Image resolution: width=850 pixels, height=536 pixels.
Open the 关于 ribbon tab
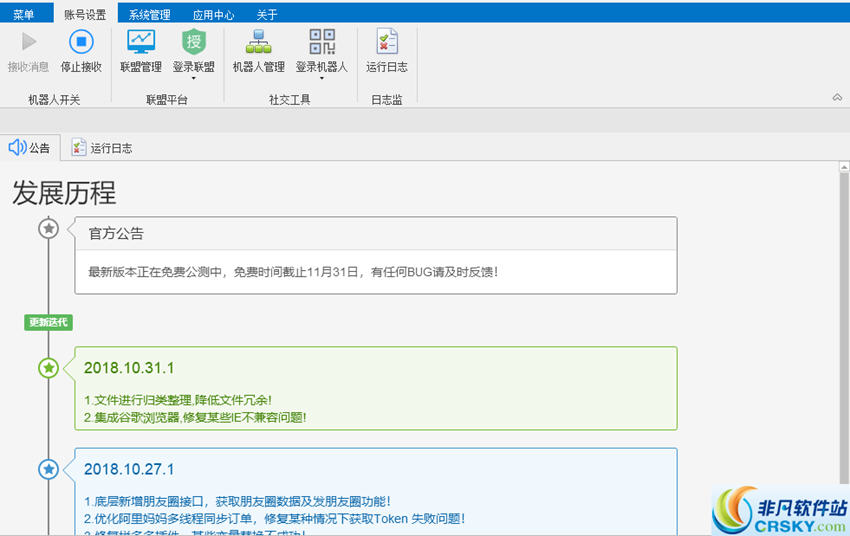pyautogui.click(x=267, y=15)
